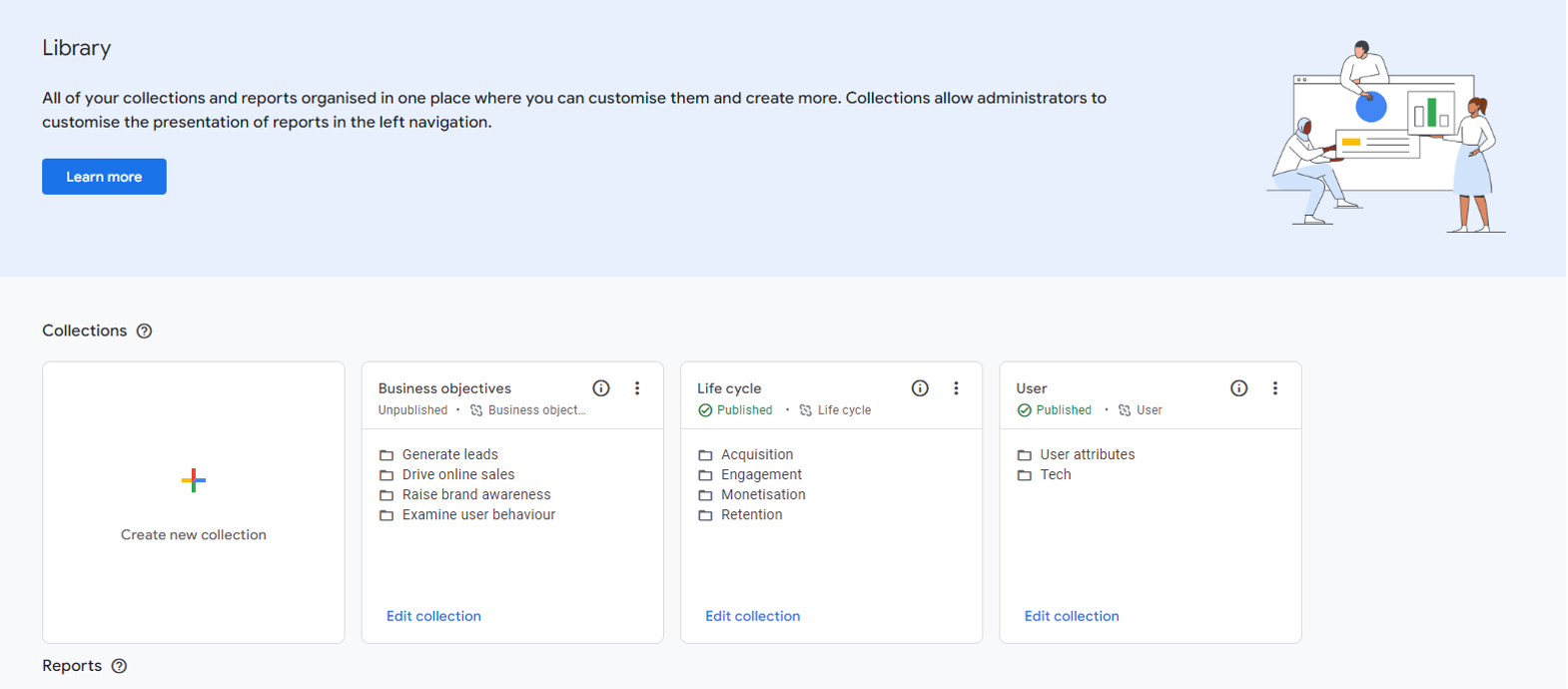Click the Published check icon on Life cycle
Image resolution: width=1568 pixels, height=689 pixels.
705,410
